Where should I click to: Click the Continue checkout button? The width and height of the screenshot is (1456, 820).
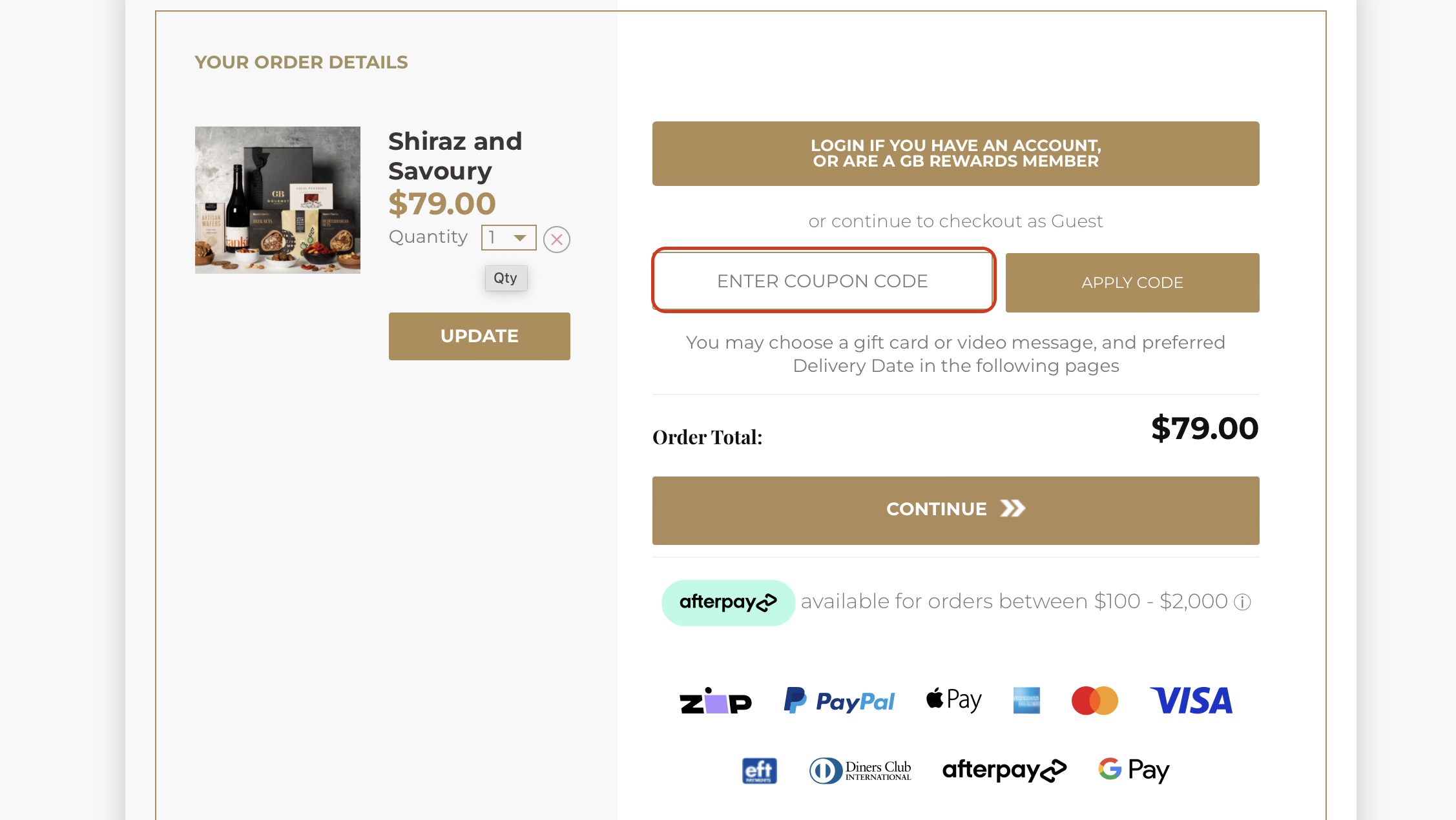click(x=955, y=509)
